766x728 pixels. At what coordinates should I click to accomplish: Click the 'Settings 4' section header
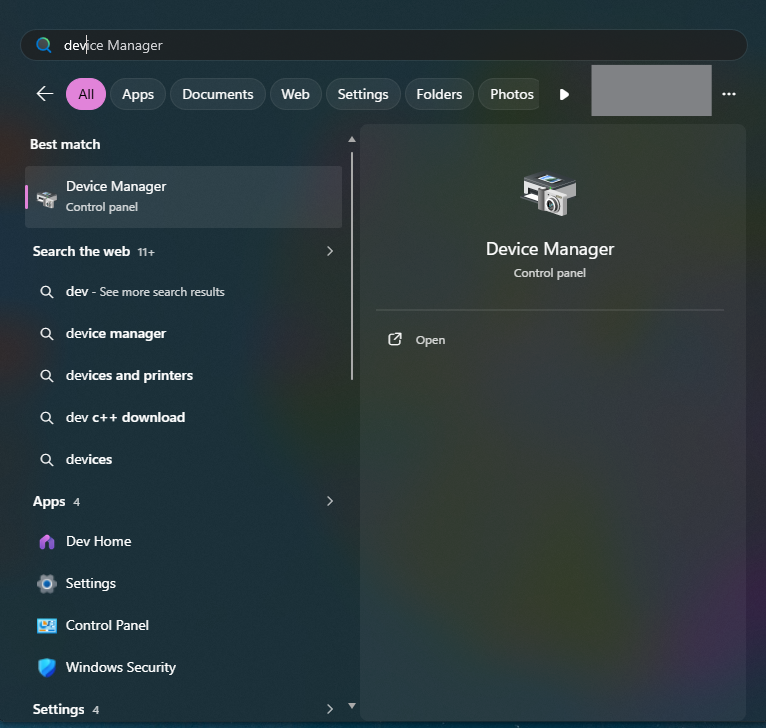click(x=66, y=709)
